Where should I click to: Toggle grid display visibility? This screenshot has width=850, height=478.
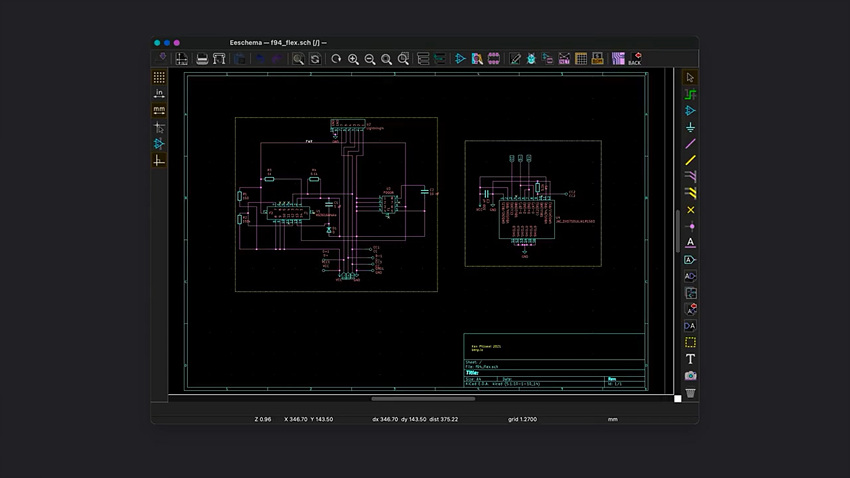[x=159, y=77]
